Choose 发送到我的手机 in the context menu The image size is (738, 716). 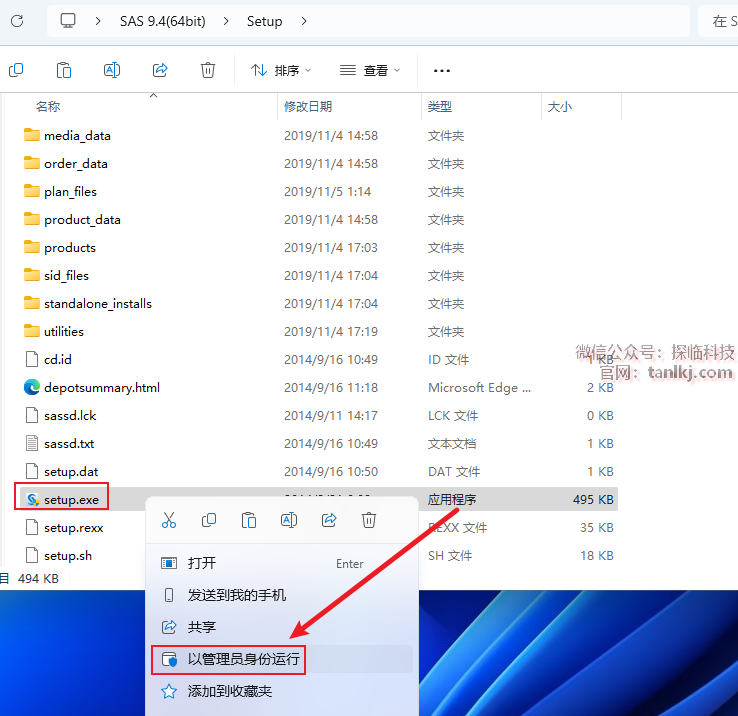point(282,595)
